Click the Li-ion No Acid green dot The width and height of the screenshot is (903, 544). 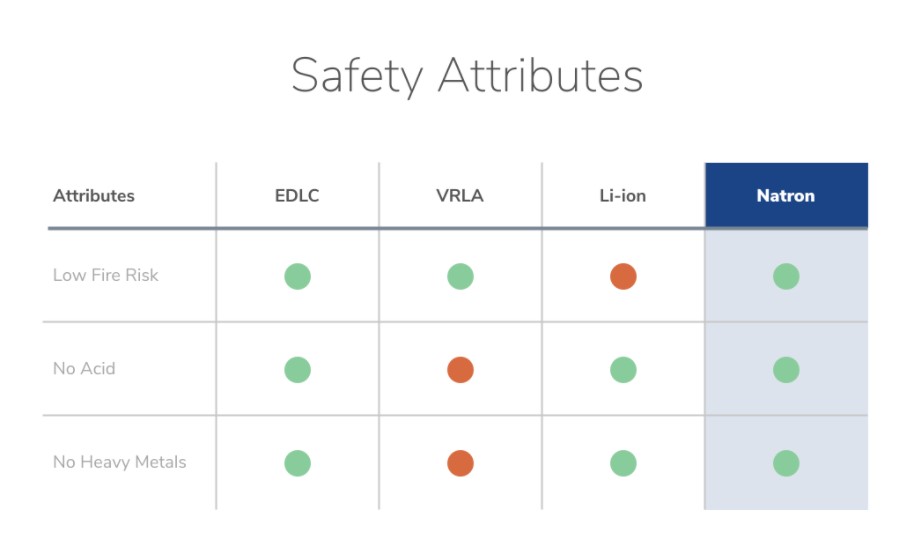623,370
